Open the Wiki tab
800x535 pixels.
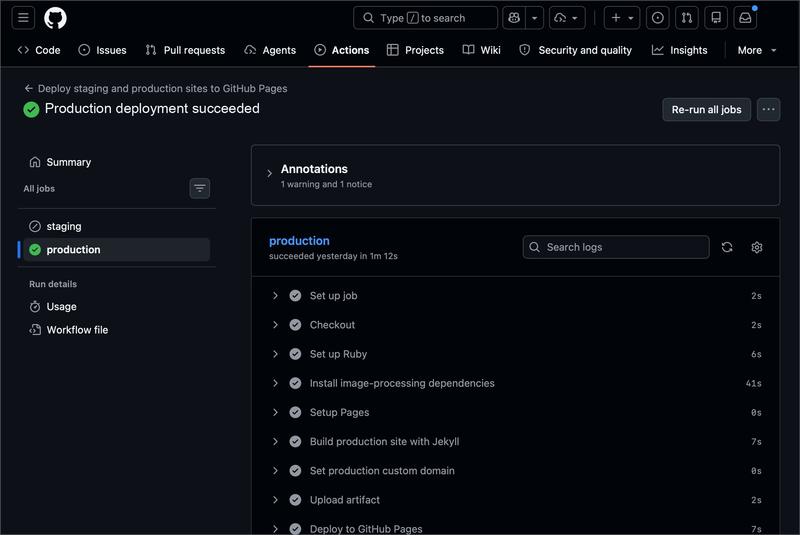482,50
